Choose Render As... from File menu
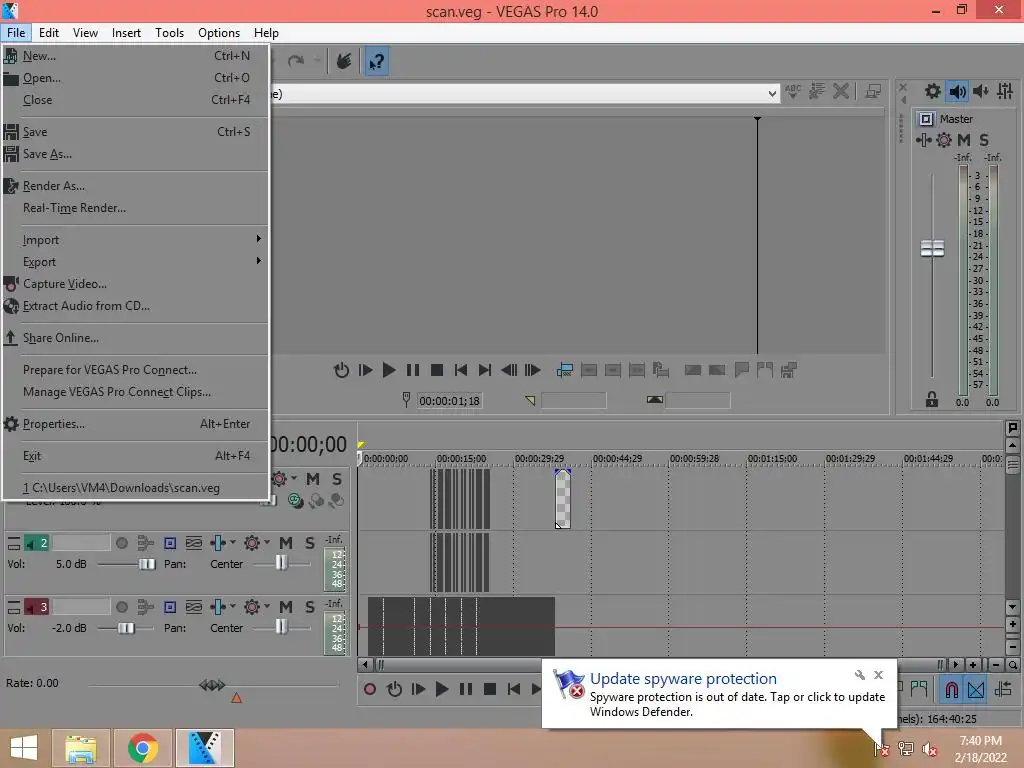This screenshot has width=1024, height=768. pos(135,186)
